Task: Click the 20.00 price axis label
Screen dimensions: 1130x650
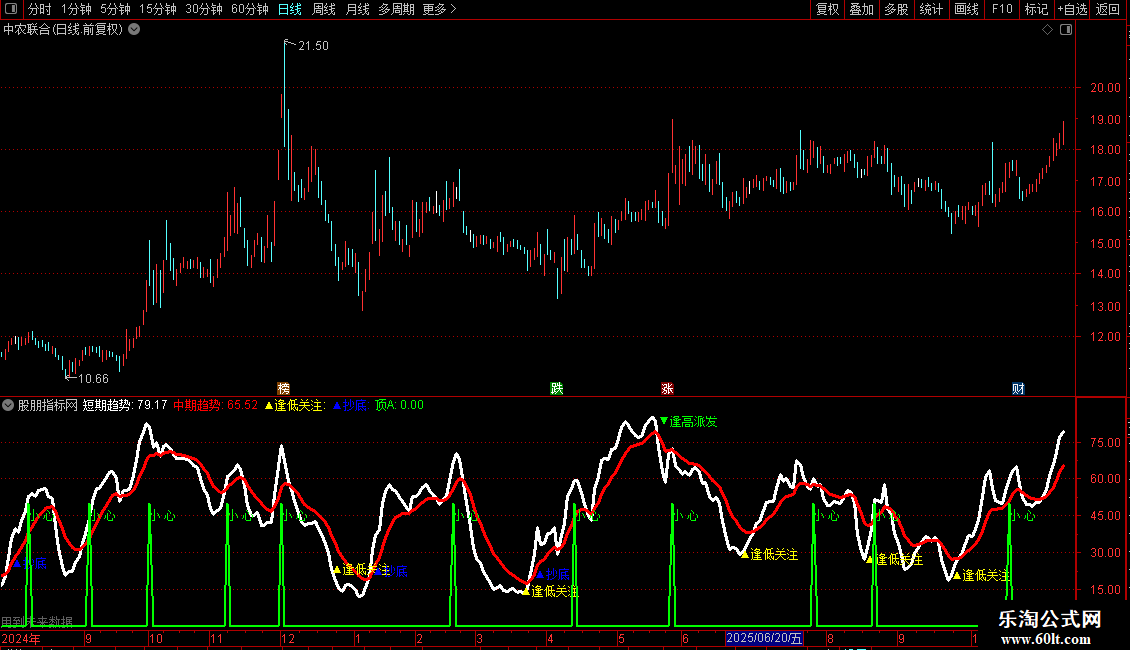Action: coord(1105,87)
